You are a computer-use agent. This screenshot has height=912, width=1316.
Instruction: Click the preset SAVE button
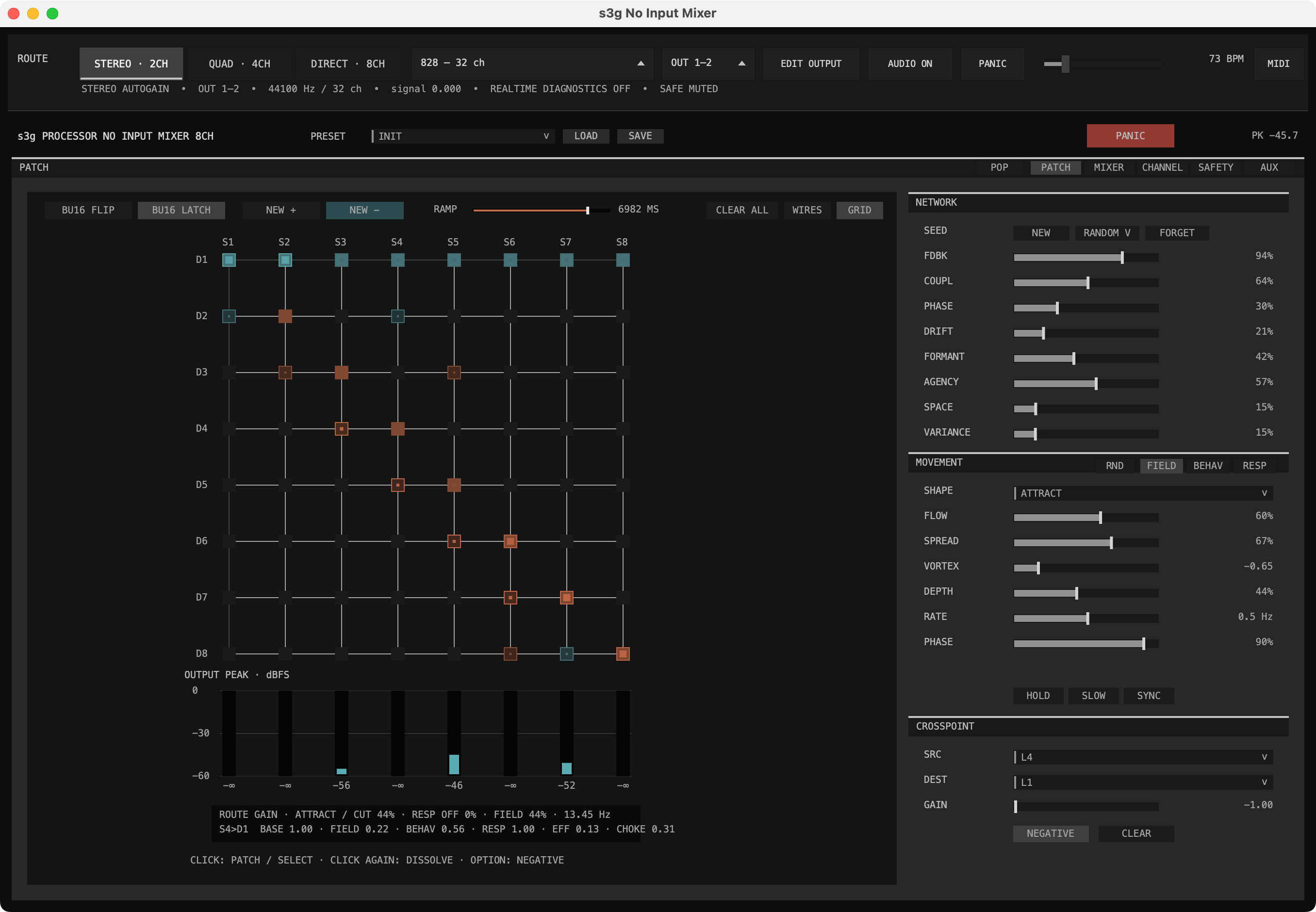640,136
